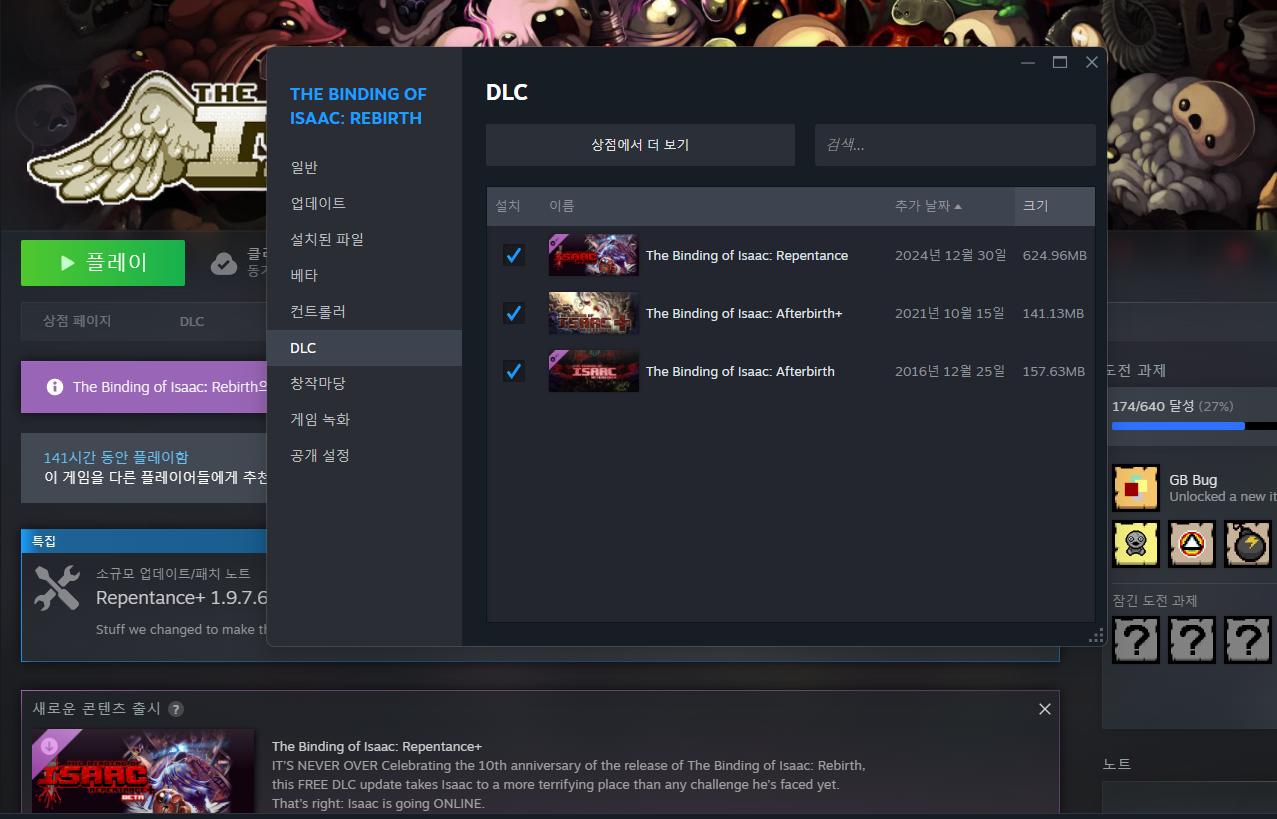Open 공개 설정 settings section
This screenshot has width=1277, height=819.
point(364,455)
